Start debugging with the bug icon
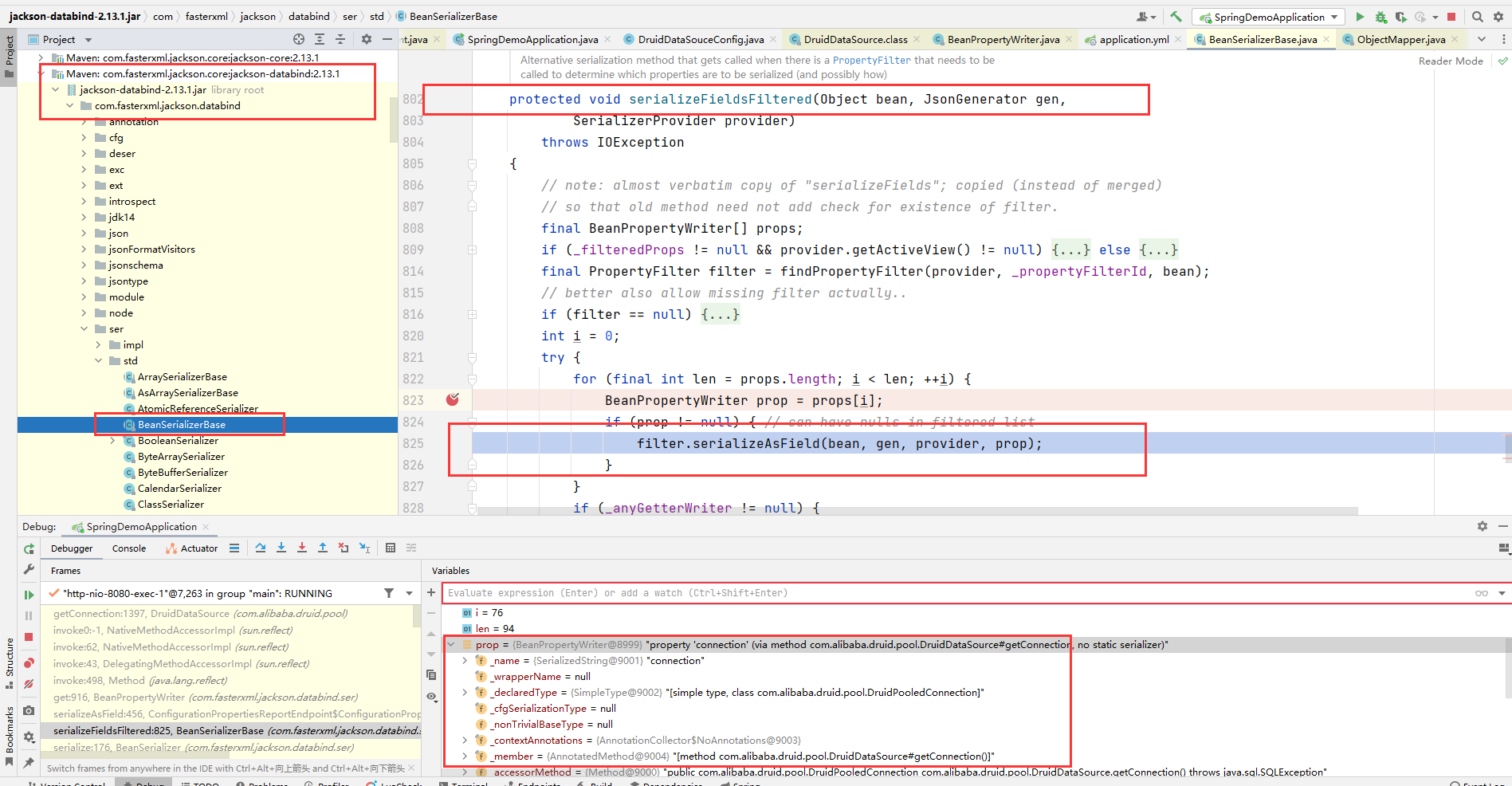Screen dimensions: 1512x786 pos(1380,17)
